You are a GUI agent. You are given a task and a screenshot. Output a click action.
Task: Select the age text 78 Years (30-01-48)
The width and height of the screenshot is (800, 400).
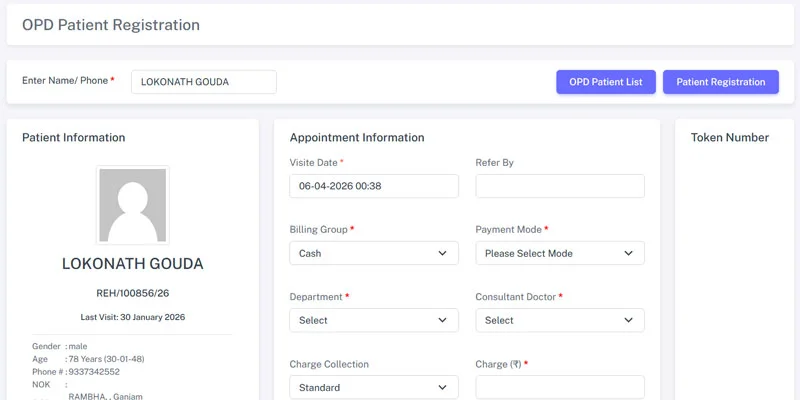coord(107,359)
